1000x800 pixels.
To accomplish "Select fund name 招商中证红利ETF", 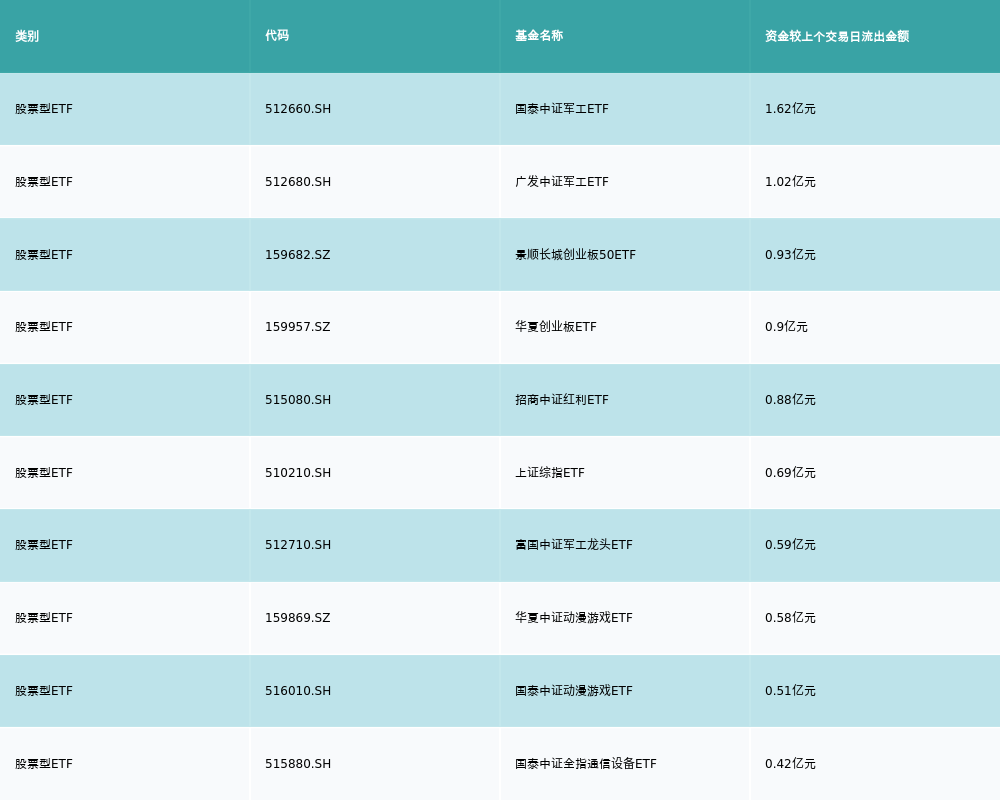I will tap(562, 400).
